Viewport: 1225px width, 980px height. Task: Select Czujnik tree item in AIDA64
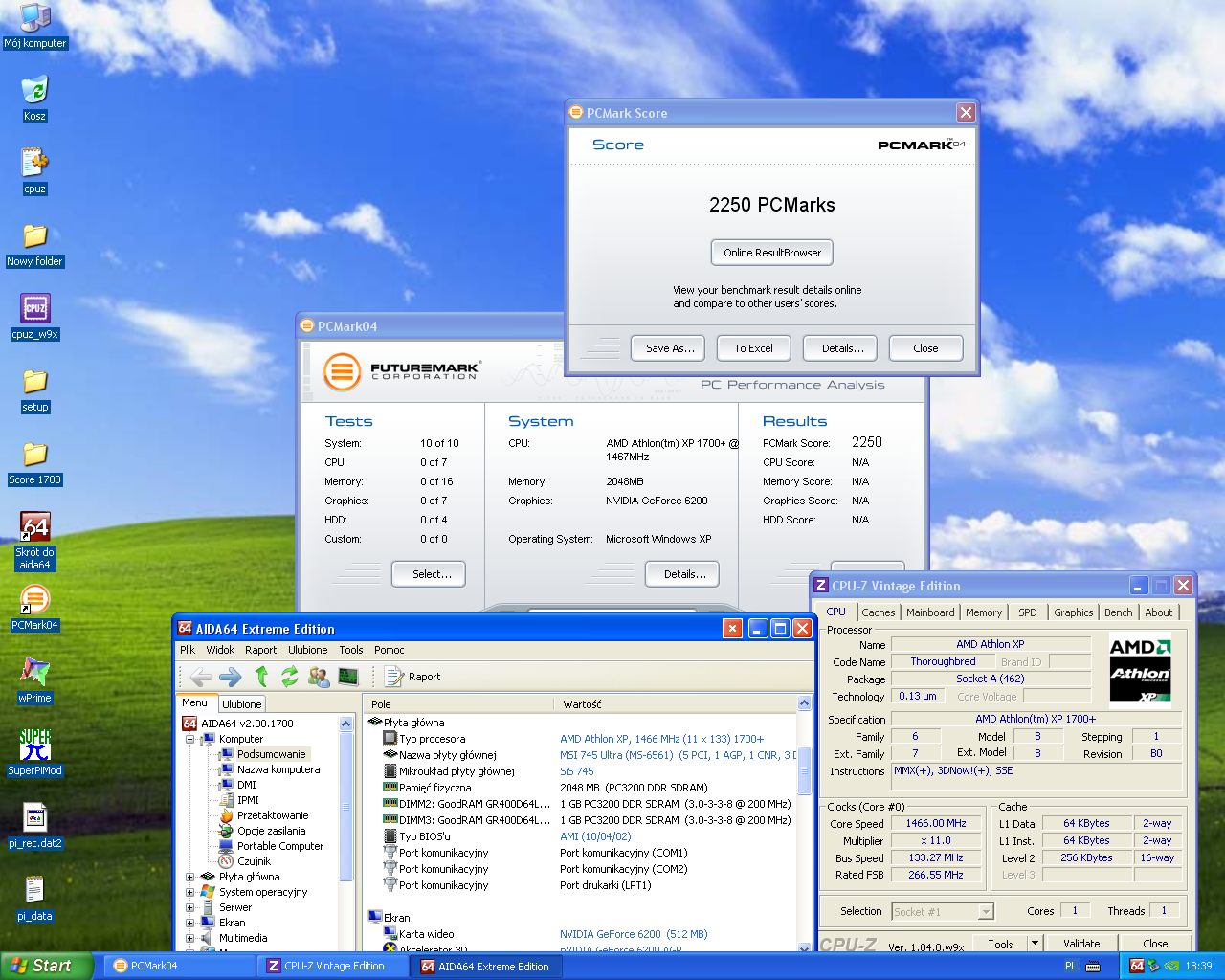254,861
